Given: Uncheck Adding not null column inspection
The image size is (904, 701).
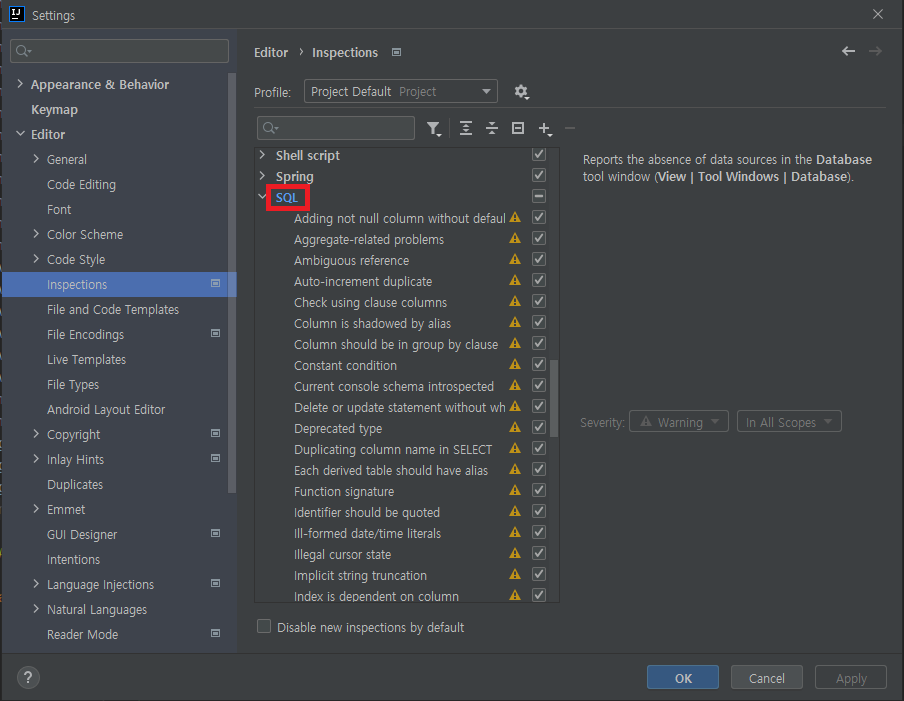Looking at the screenshot, I should click(539, 217).
